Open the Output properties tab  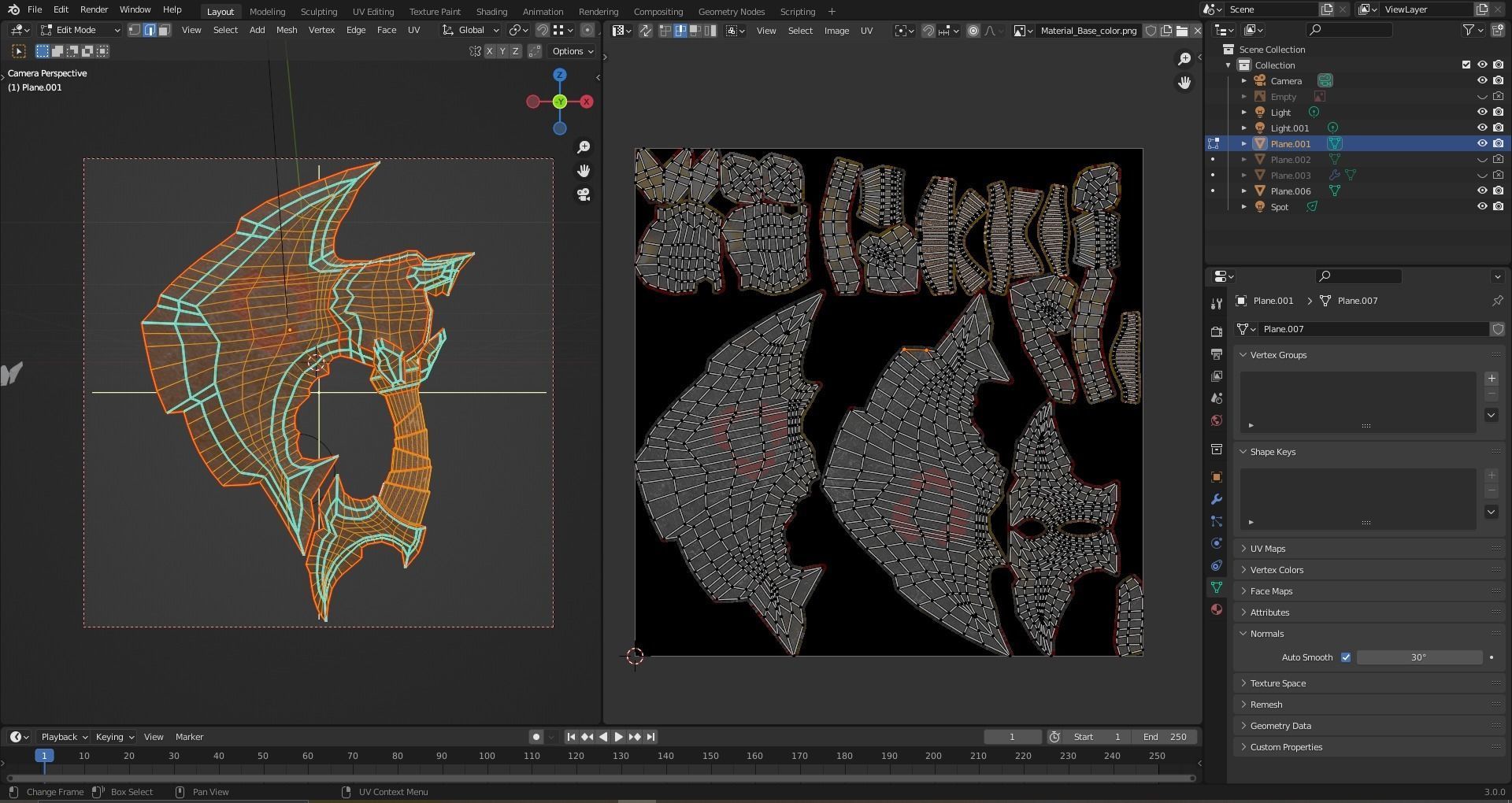[x=1217, y=354]
